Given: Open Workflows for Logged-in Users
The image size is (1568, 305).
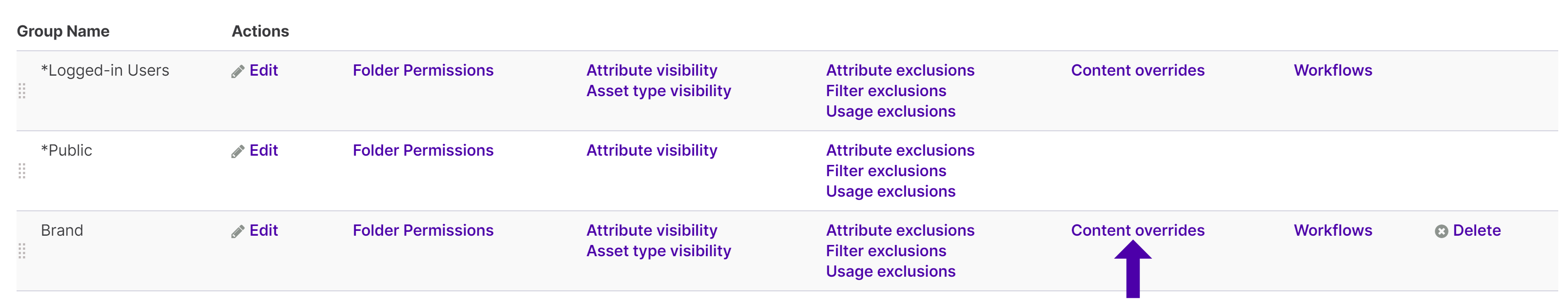Looking at the screenshot, I should pyautogui.click(x=1333, y=70).
